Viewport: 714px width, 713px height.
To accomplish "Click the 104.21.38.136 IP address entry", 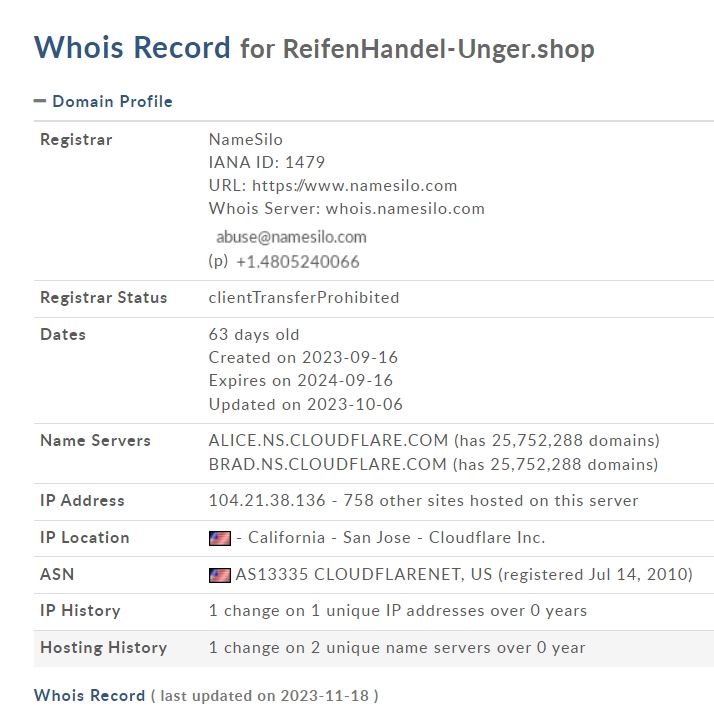I will pos(267,500).
